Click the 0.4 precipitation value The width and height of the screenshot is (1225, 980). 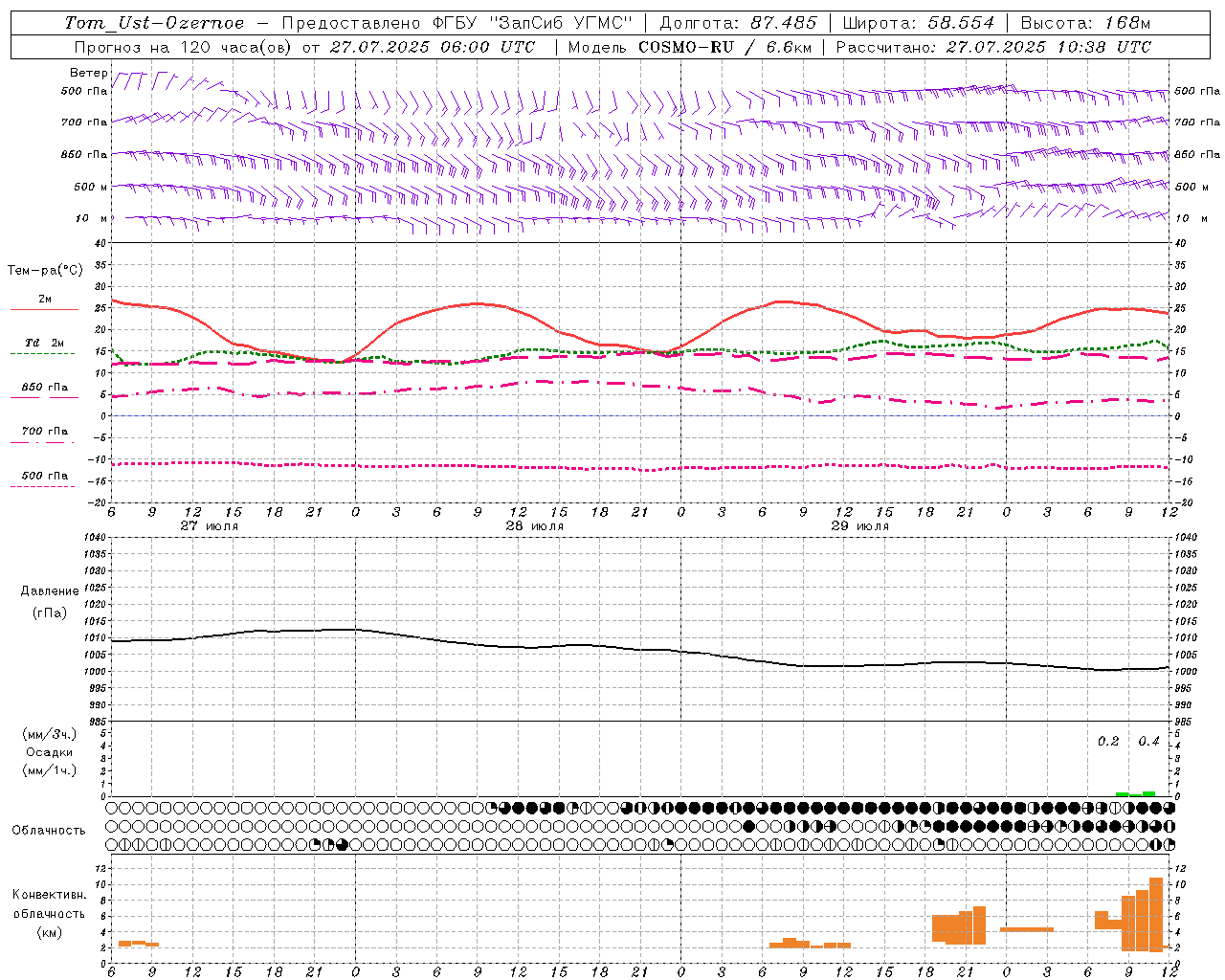pyautogui.click(x=1148, y=742)
